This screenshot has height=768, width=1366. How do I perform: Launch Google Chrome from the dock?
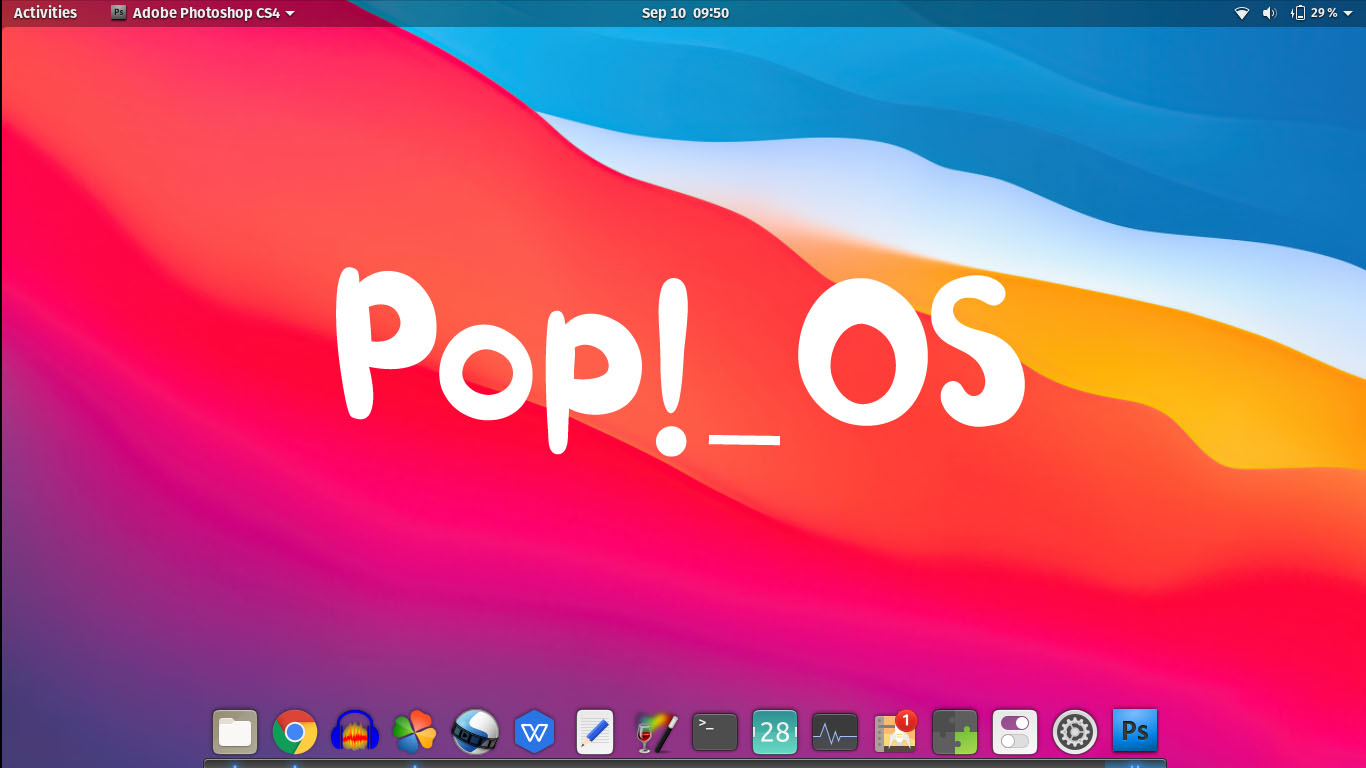click(295, 731)
